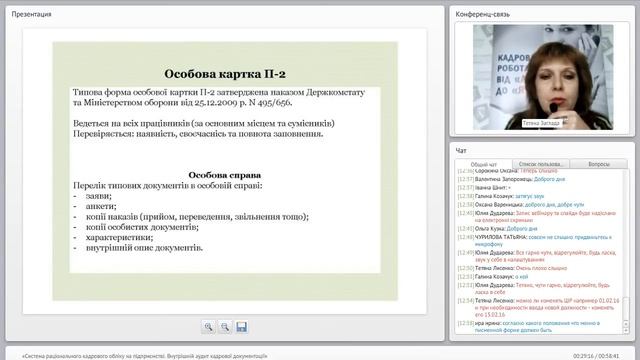Click the bullet item заяви;

click(99, 196)
